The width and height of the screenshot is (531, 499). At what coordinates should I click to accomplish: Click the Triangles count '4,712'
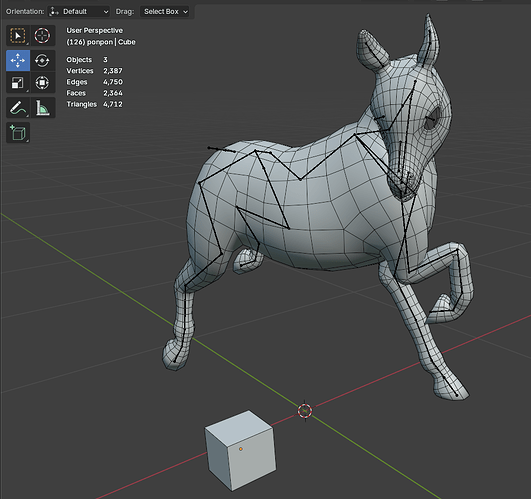coord(113,104)
